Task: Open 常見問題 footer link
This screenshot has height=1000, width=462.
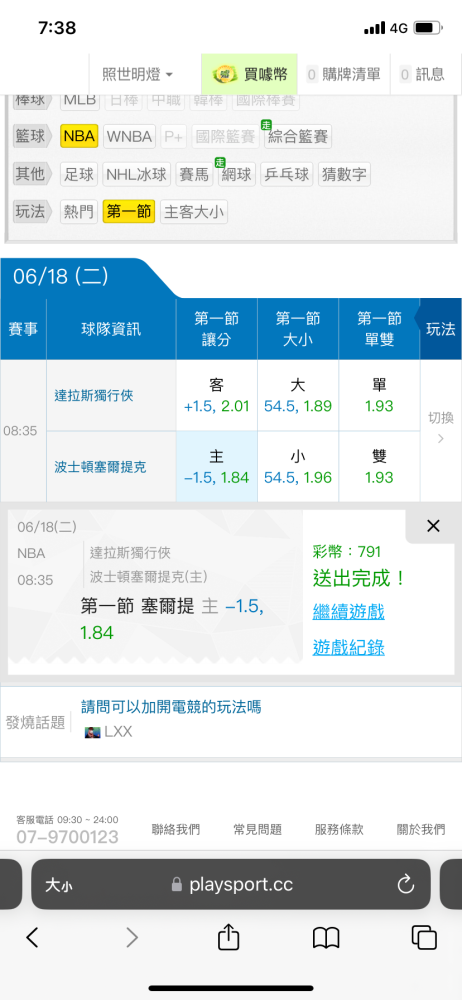Action: 257,829
